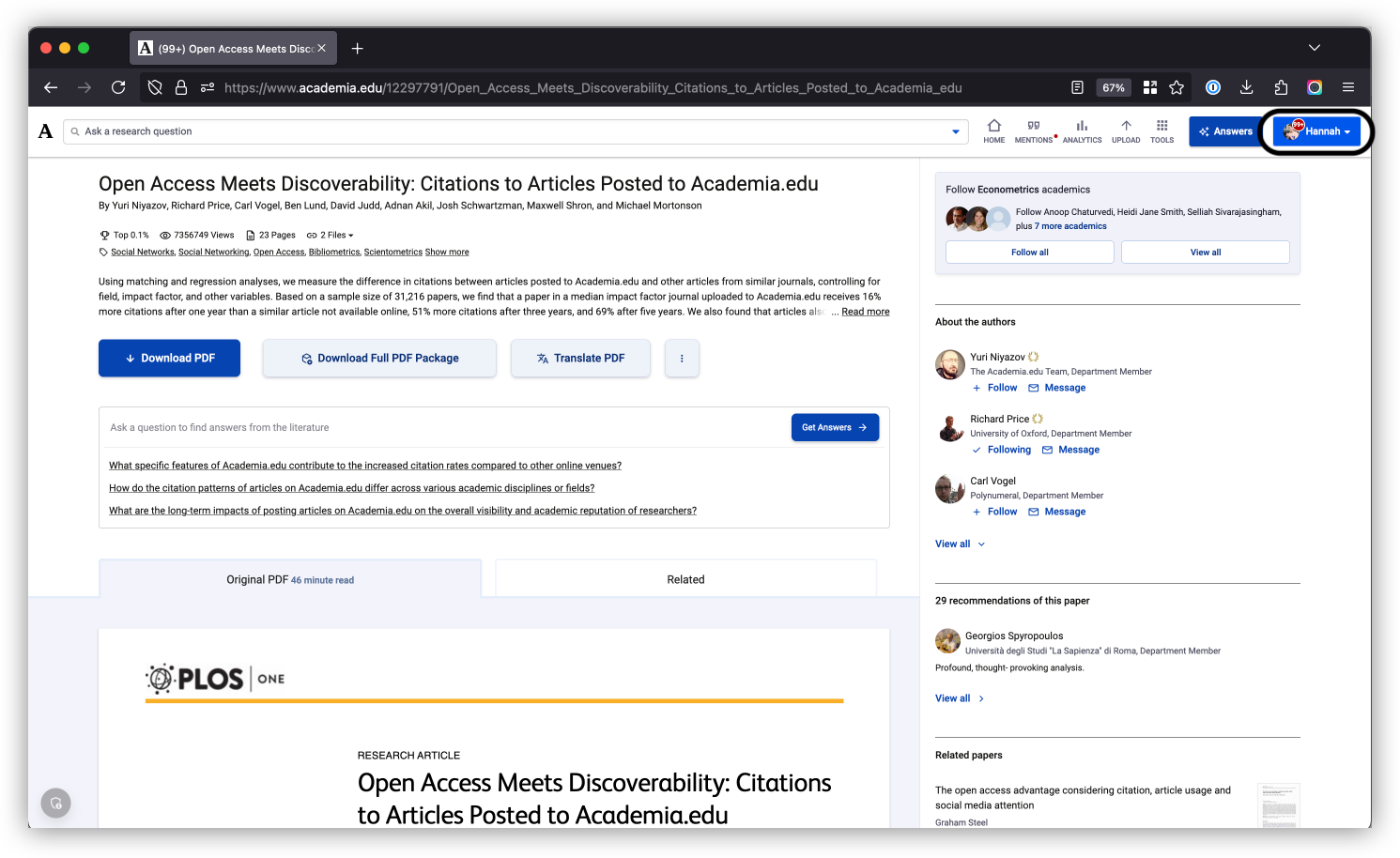Viewport: 1400px width, 858px height.
Task: Open browser downloads
Action: coord(1246,87)
